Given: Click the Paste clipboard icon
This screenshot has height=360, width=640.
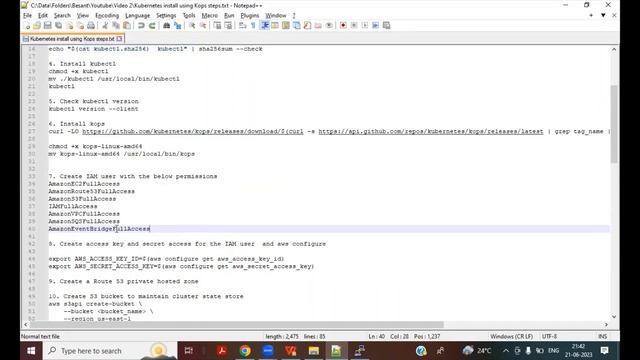Looking at the screenshot, I should (x=127, y=26).
